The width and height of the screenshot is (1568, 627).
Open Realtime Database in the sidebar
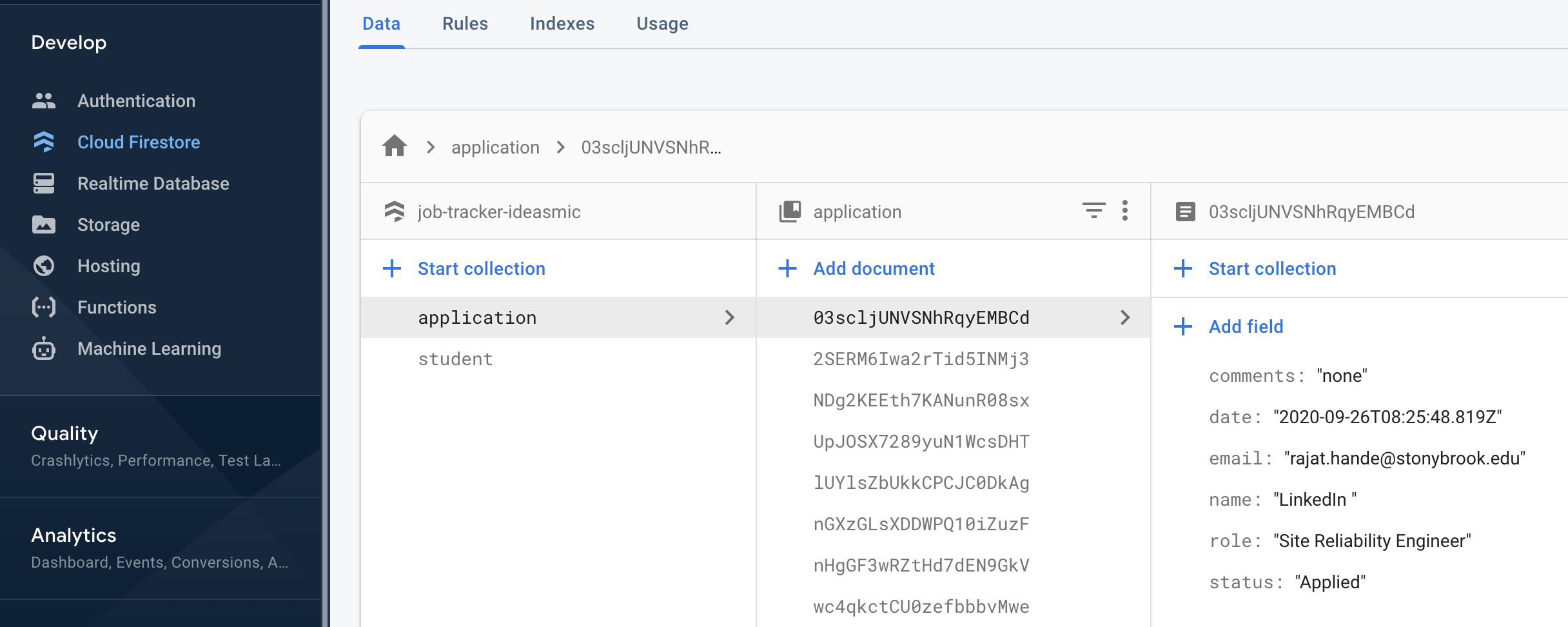[x=153, y=183]
